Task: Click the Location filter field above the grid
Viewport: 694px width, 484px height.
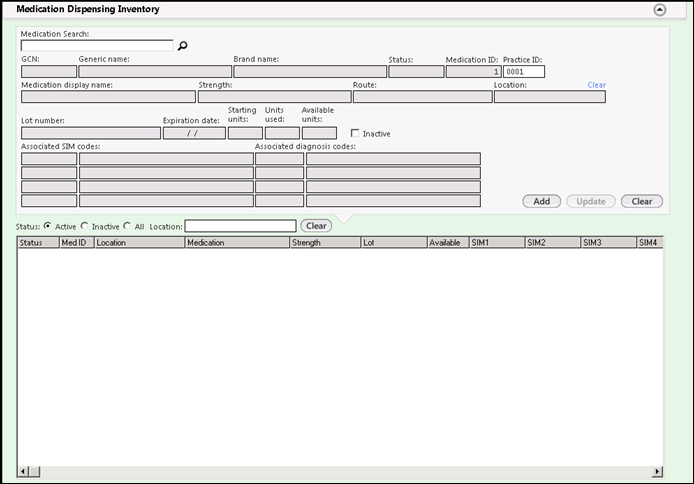Action: coord(240,226)
